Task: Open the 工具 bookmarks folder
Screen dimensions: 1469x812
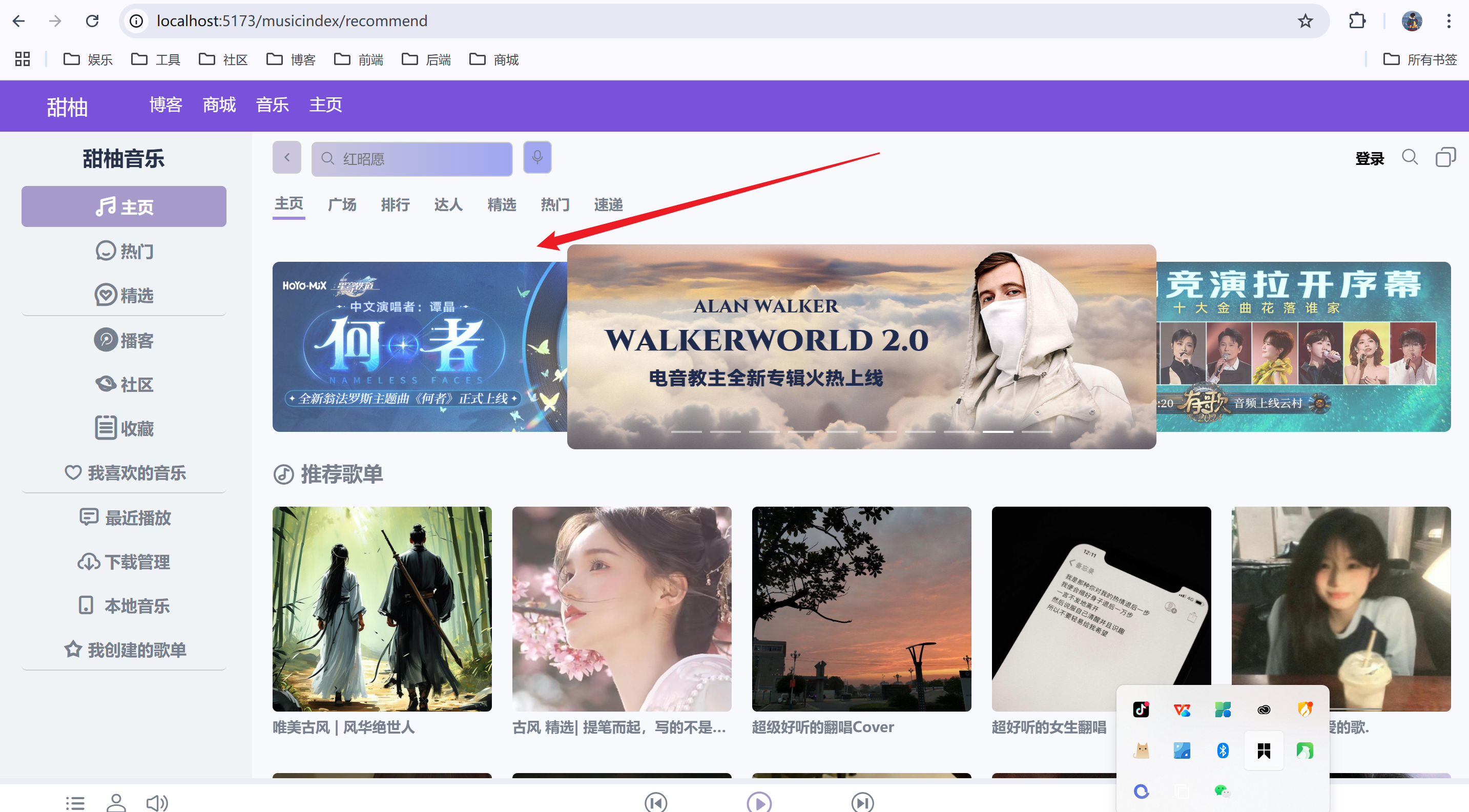Action: coord(156,59)
